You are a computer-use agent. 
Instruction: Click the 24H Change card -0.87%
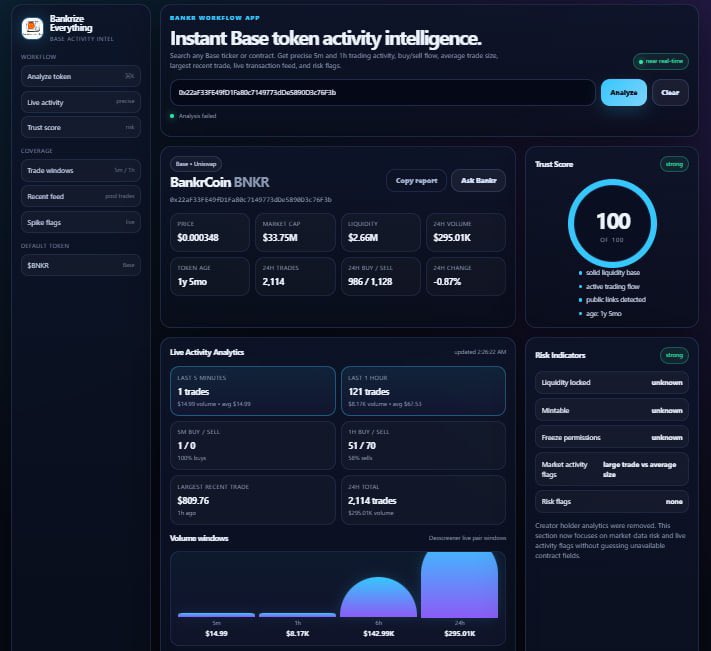(x=466, y=276)
